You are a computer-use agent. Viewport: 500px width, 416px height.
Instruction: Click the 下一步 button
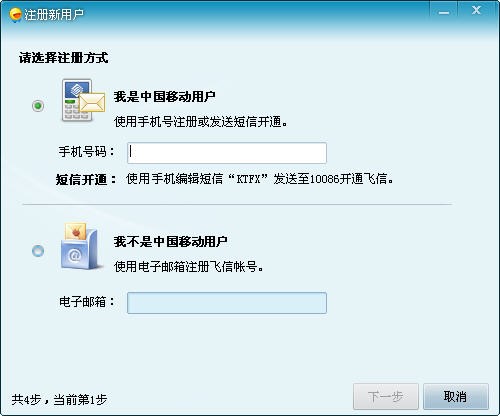(x=386, y=396)
